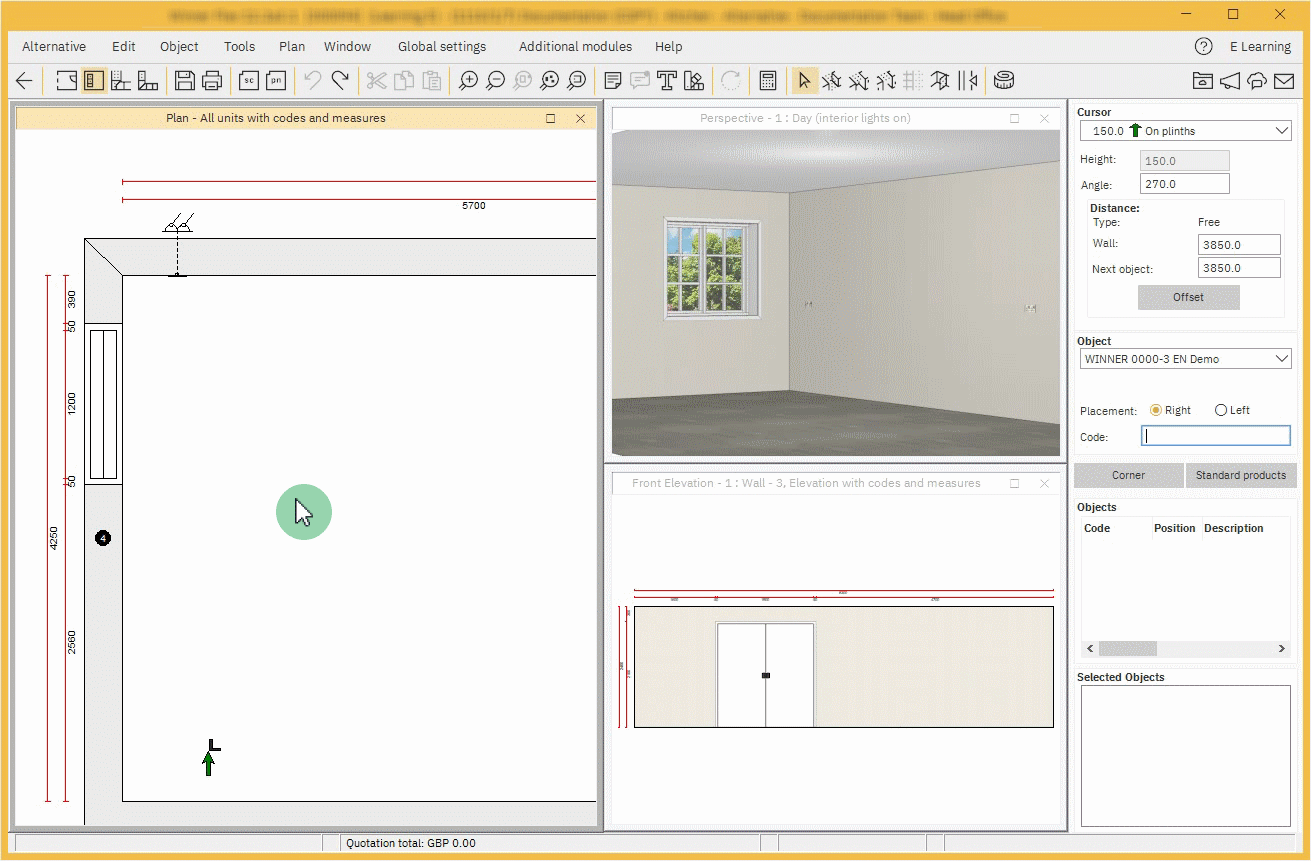Open the calculator tool icon
The width and height of the screenshot is (1311, 861).
pyautogui.click(x=768, y=81)
